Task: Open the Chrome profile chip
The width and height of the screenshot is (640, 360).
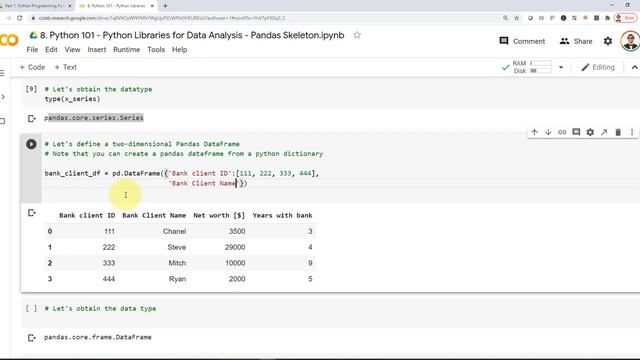Action: (625, 18)
